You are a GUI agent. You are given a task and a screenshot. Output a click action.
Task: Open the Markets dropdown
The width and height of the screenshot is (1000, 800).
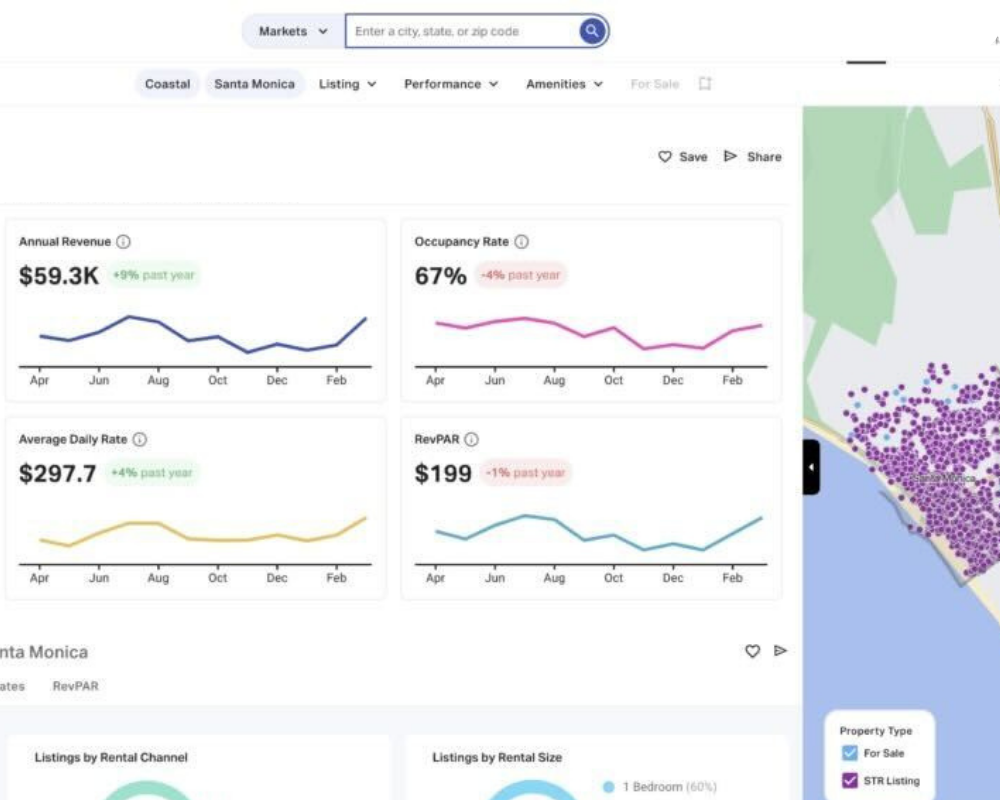pos(293,31)
